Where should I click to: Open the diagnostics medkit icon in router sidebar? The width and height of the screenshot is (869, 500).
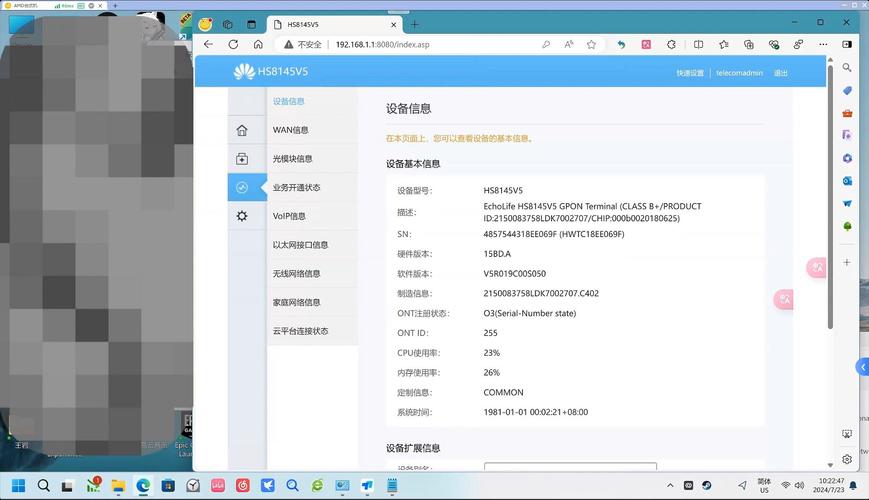[242, 159]
